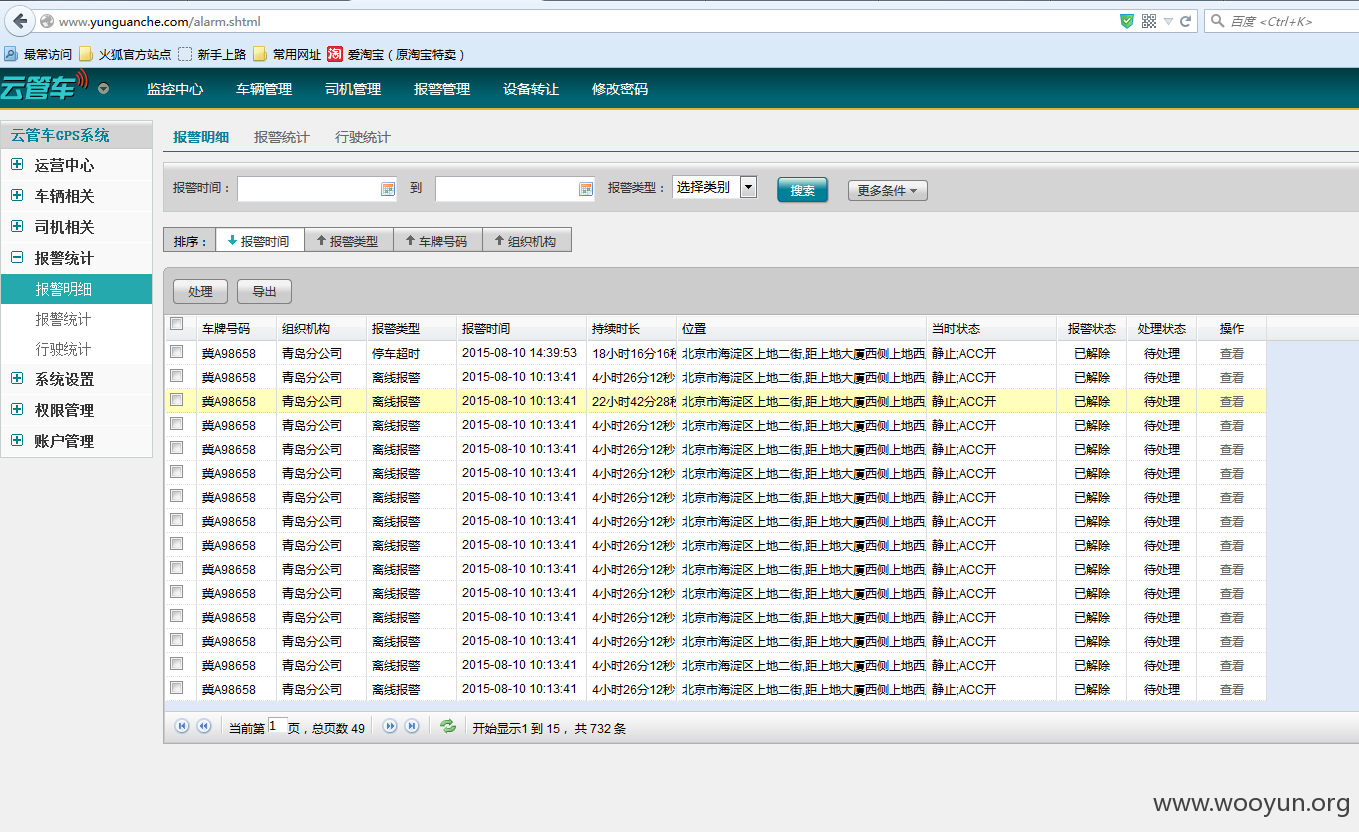Tick the select-all checkbox in table header
This screenshot has width=1359, height=832.
click(x=177, y=324)
